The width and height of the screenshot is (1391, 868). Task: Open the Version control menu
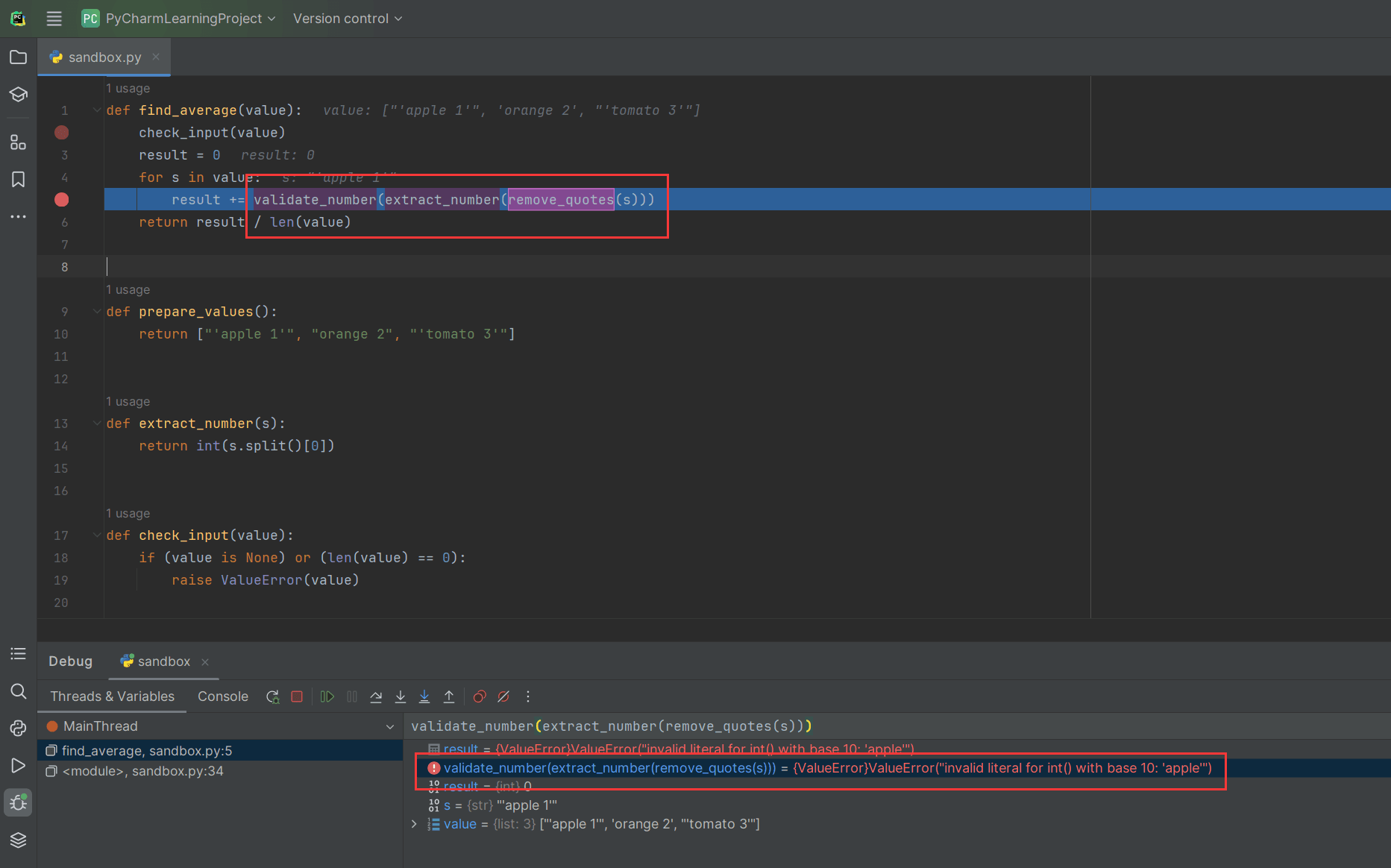pos(348,19)
